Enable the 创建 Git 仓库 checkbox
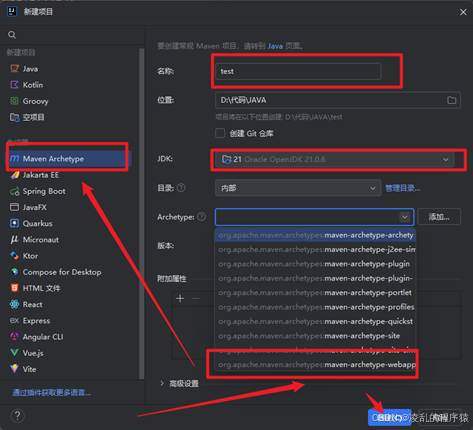 click(220, 133)
